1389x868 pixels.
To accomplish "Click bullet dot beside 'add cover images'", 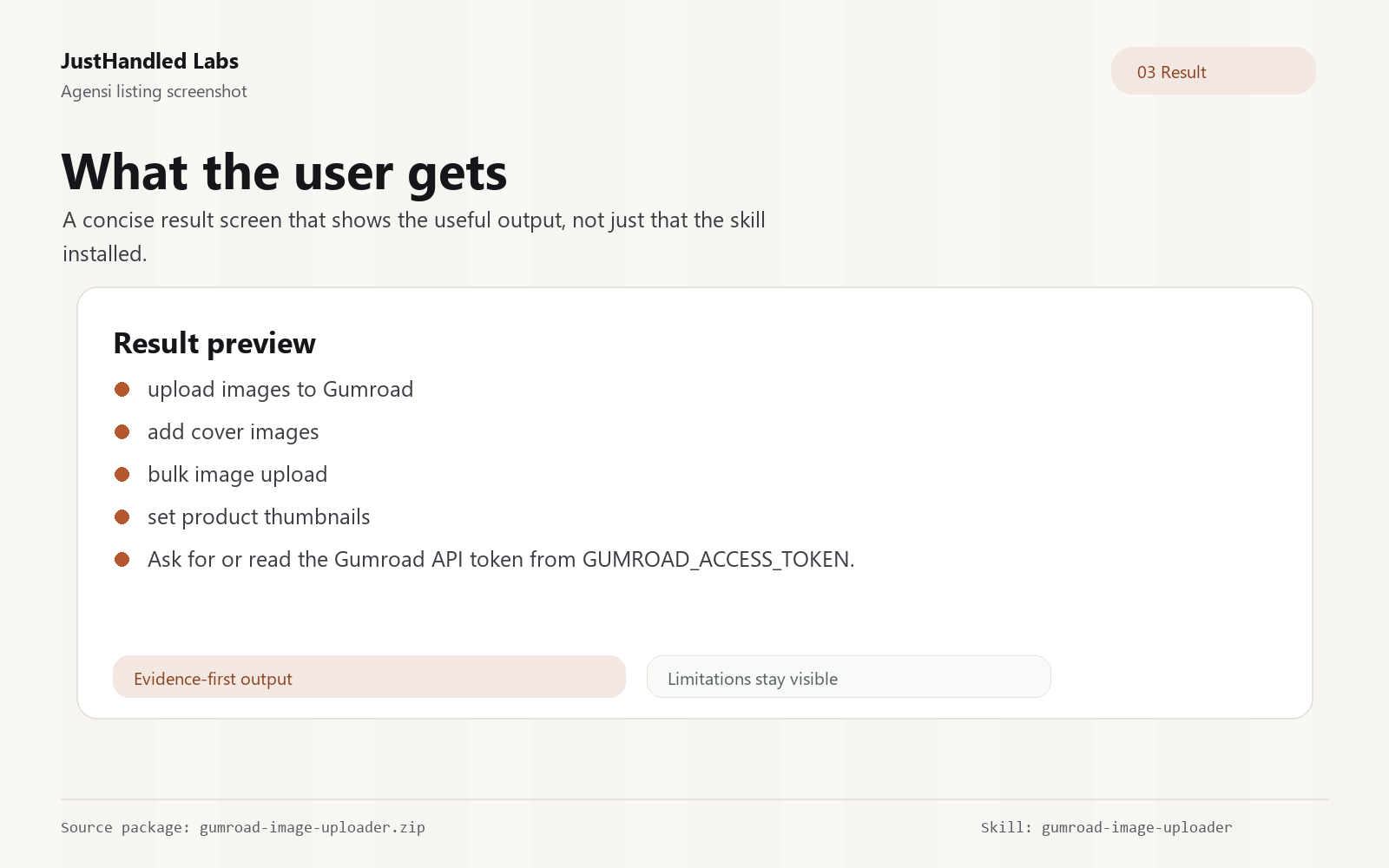I will click(122, 432).
